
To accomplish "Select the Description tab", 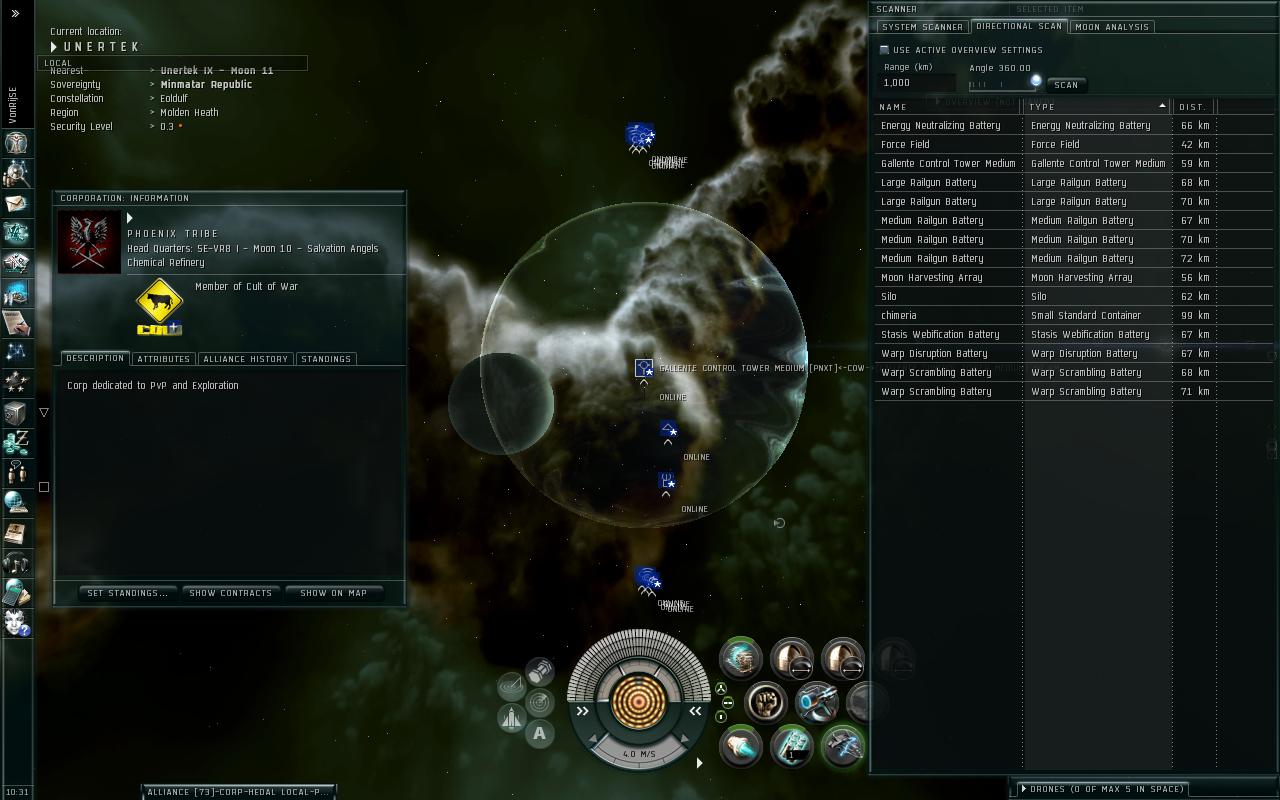I will click(95, 358).
